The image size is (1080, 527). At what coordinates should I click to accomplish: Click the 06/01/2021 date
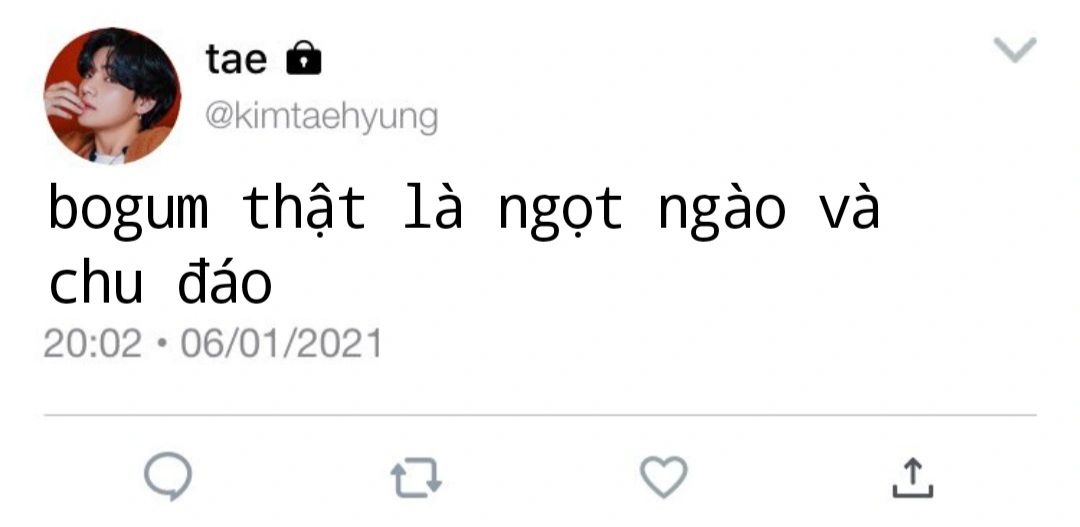[281, 343]
